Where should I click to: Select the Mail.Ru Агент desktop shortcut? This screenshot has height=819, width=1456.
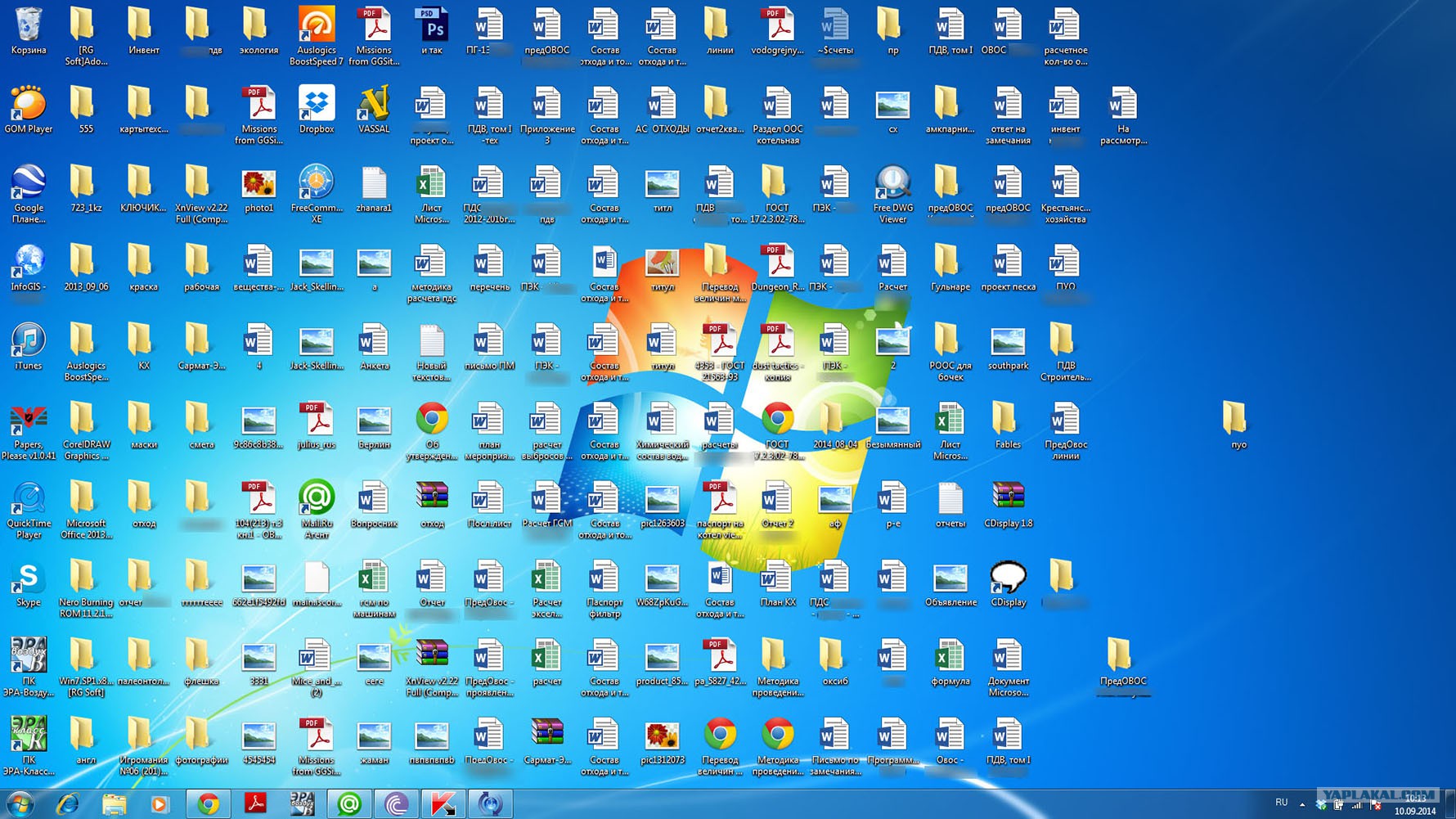pos(317,510)
